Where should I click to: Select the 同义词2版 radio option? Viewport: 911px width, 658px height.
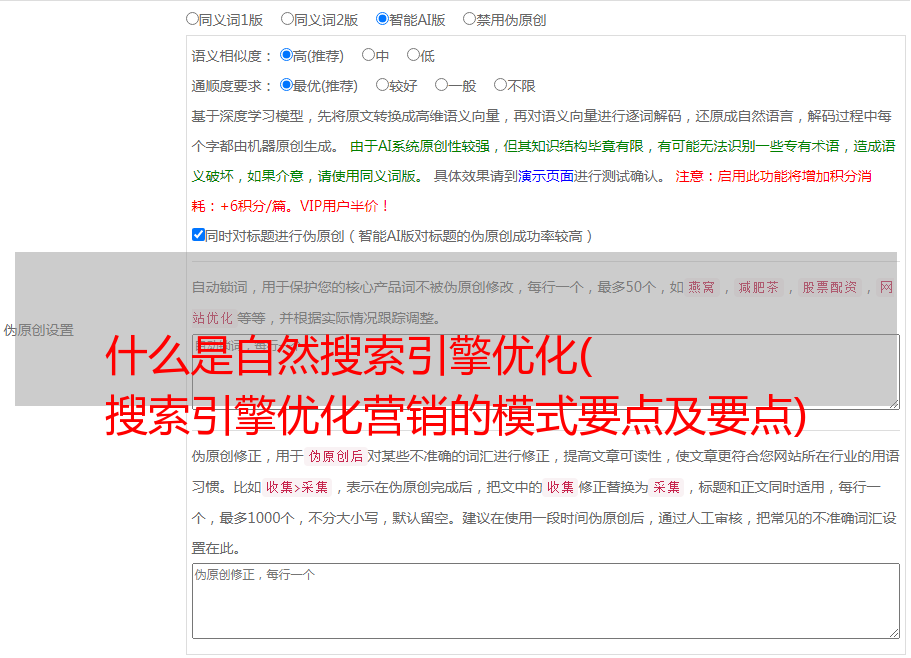(287, 19)
